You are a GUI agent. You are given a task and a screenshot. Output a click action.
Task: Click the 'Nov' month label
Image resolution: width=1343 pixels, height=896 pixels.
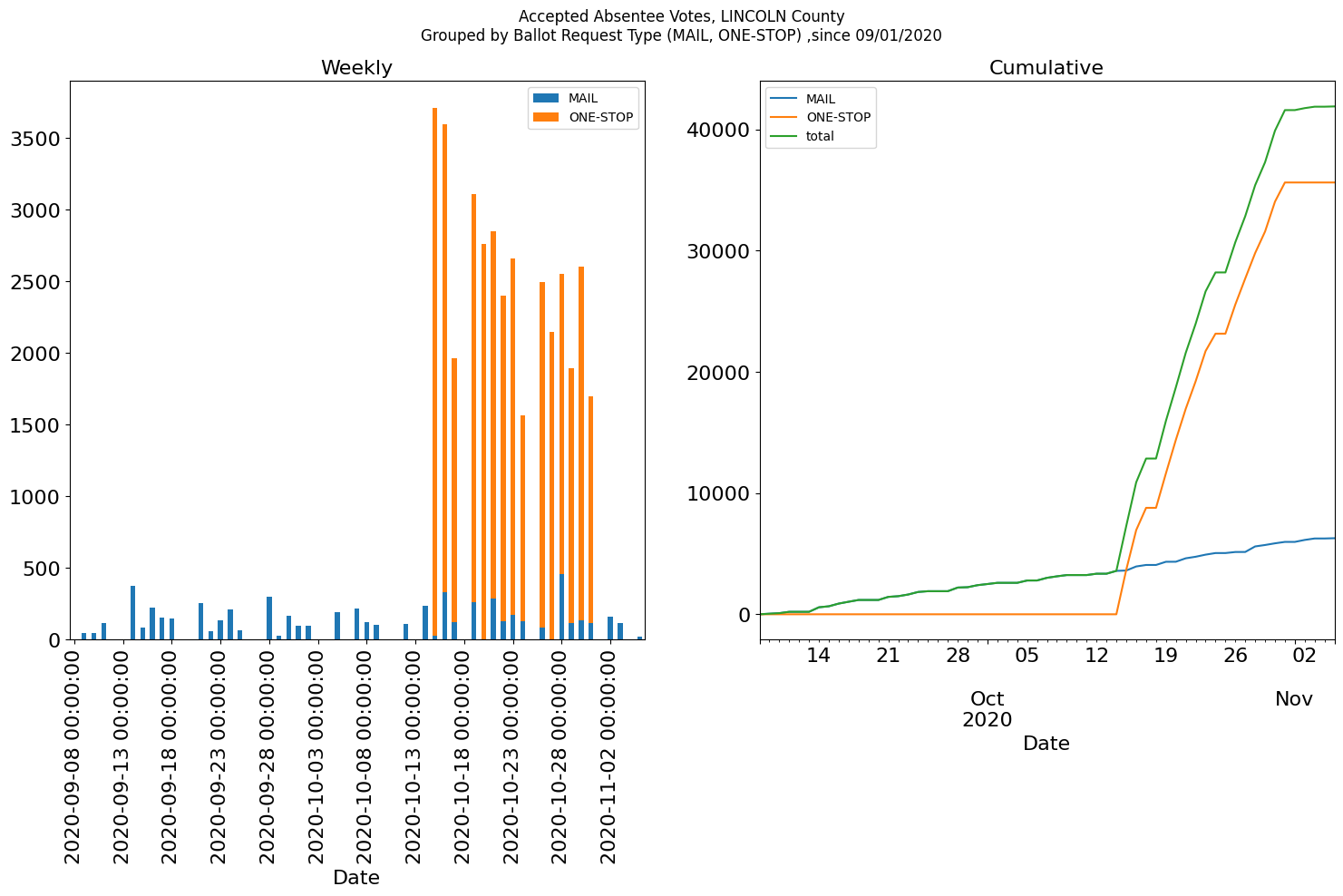1294,699
